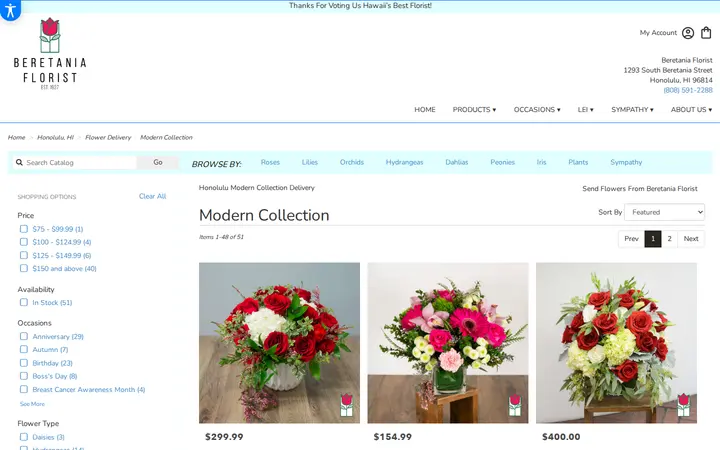
Task: Click the Beretania Florist tulip logo
Action: click(x=50, y=54)
